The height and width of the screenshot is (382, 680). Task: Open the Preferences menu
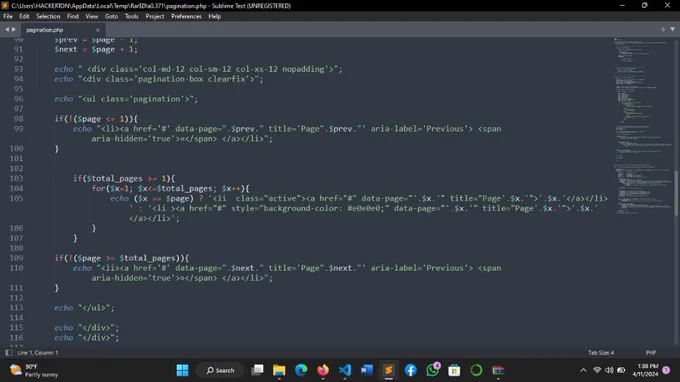[186, 16]
